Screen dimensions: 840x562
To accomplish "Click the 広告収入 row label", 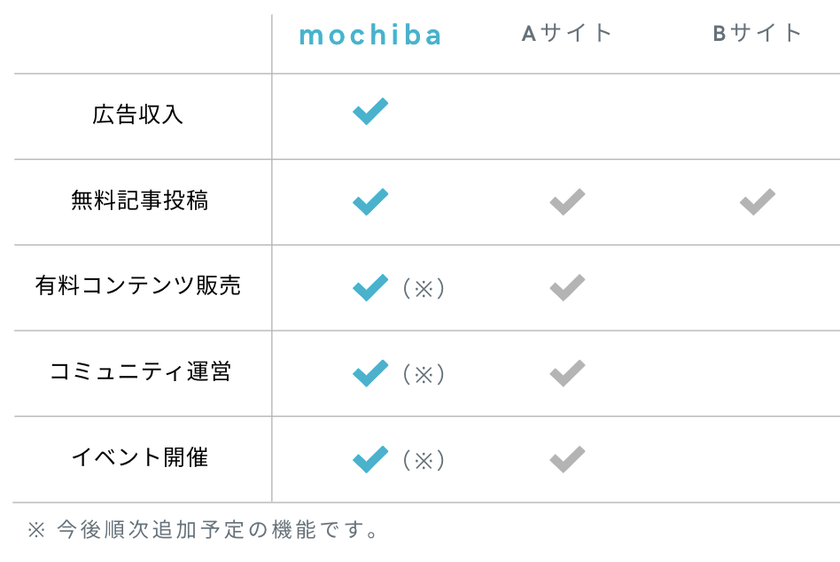I will (x=138, y=114).
